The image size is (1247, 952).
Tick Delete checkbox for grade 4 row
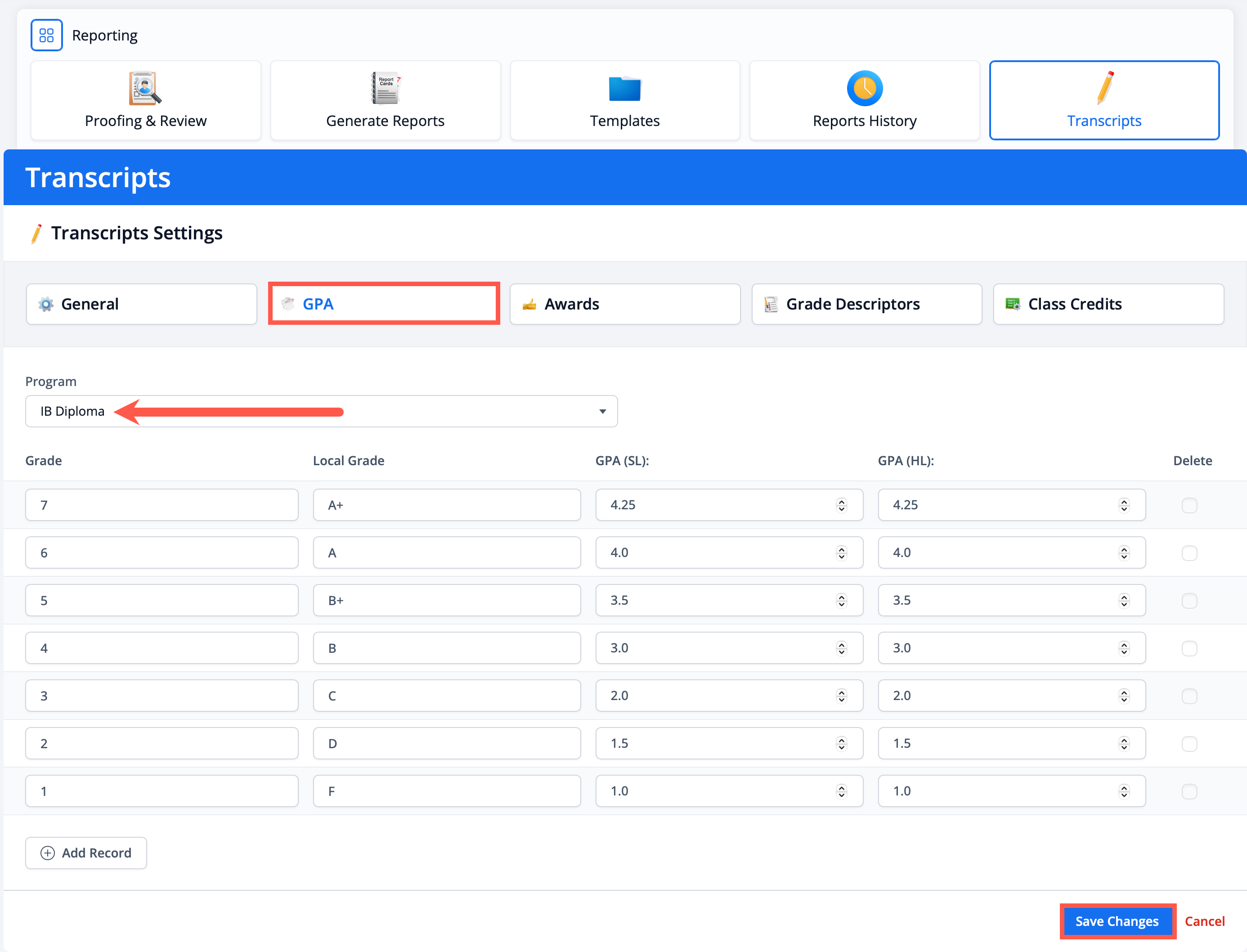(x=1189, y=648)
